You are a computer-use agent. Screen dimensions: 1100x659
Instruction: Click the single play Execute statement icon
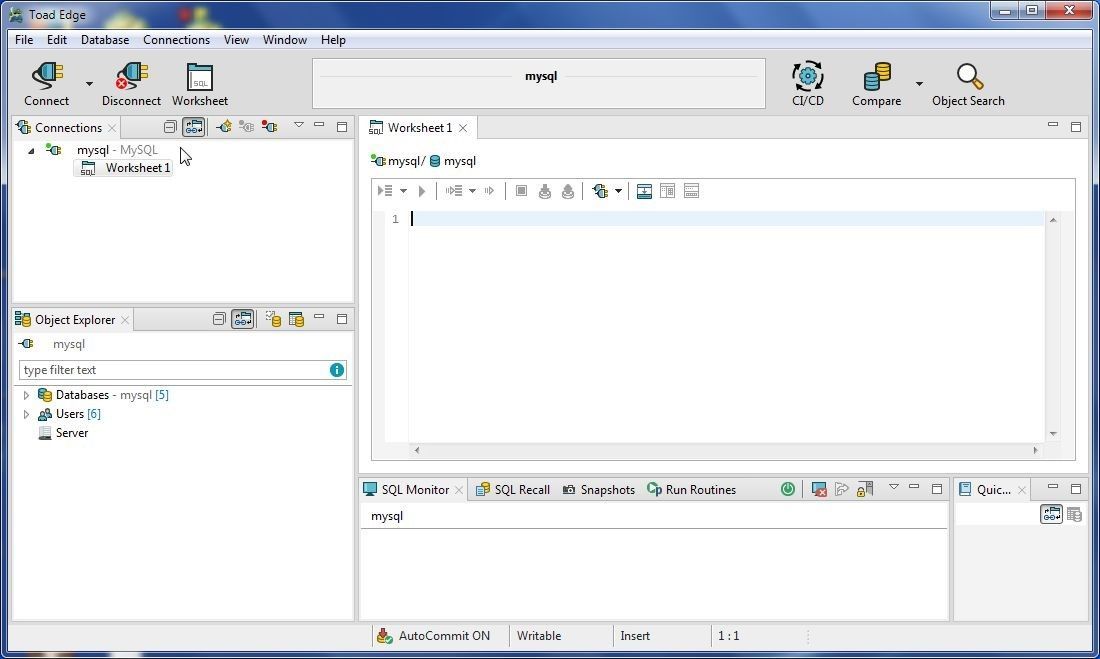(x=422, y=191)
